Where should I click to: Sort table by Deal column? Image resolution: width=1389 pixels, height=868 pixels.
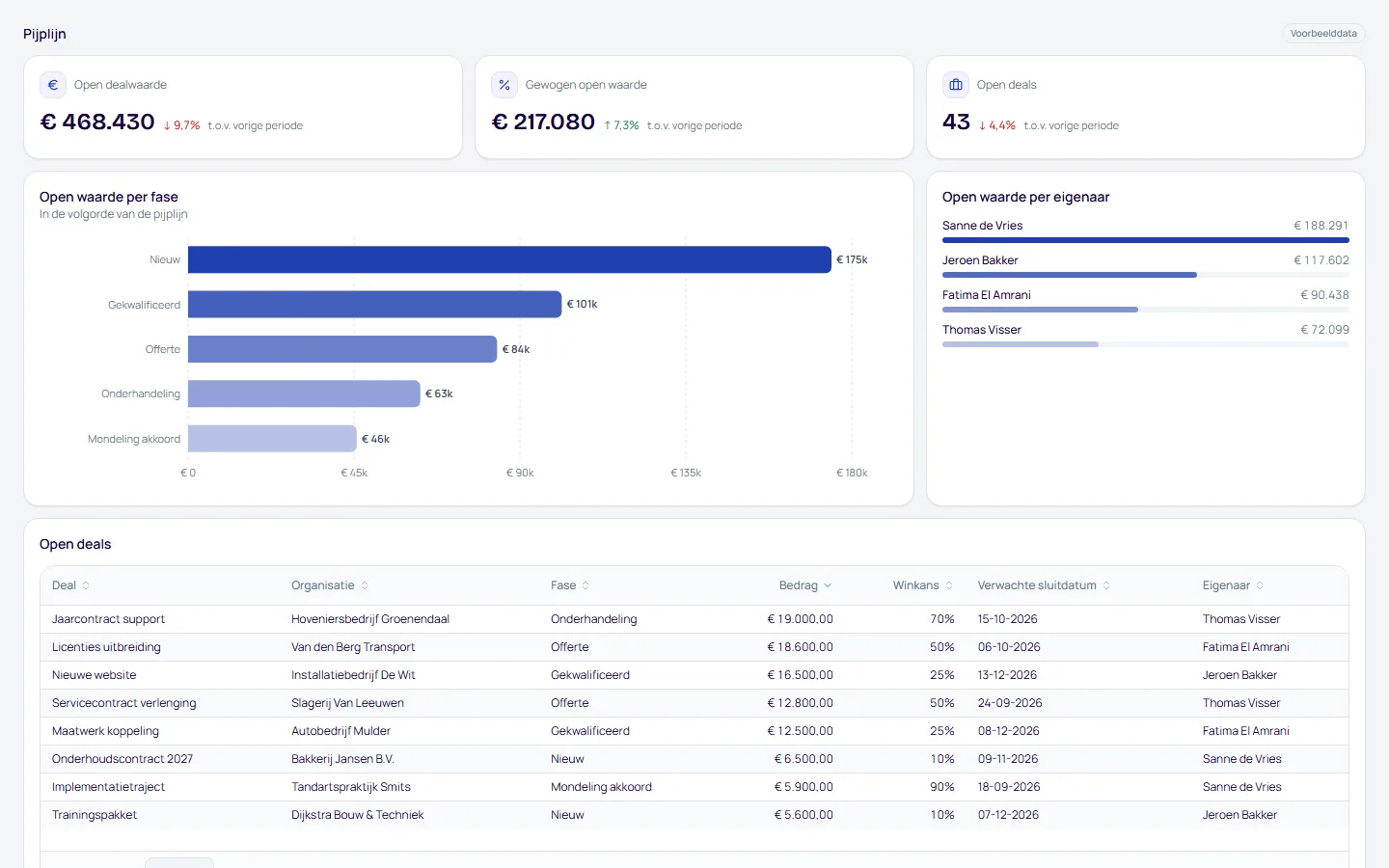click(x=70, y=585)
